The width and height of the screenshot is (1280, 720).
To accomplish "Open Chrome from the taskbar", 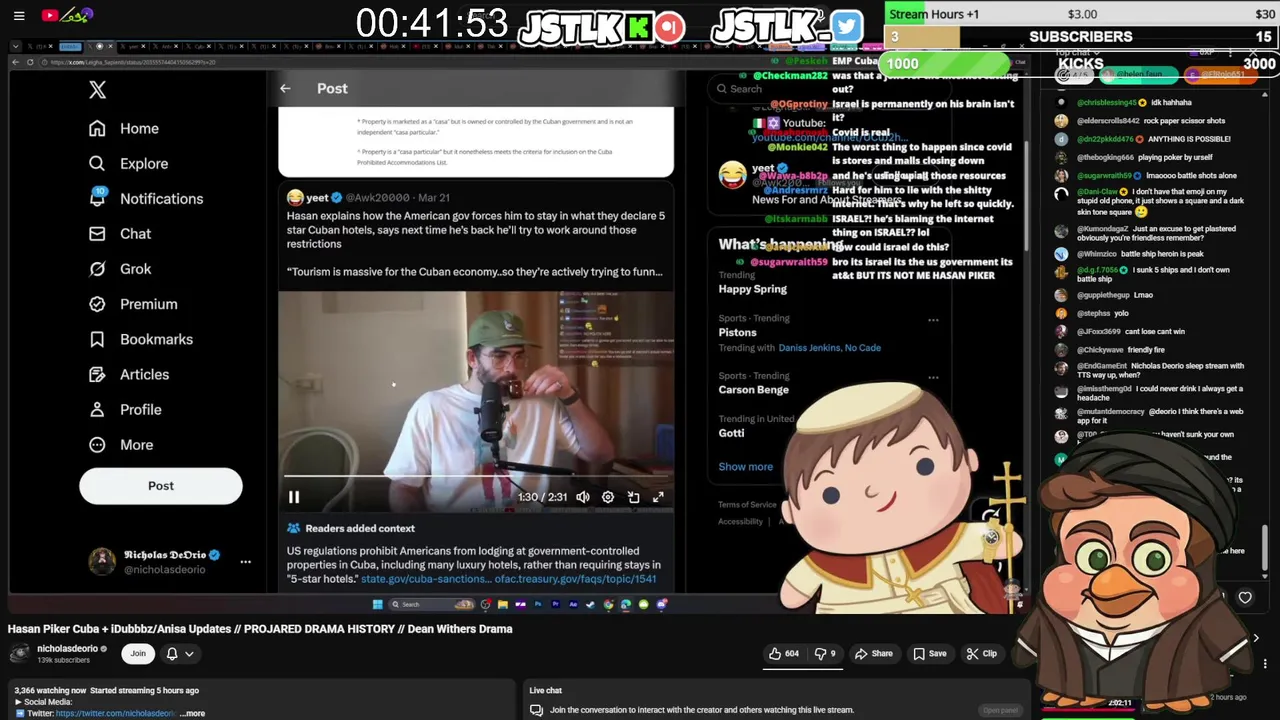I will (x=608, y=604).
